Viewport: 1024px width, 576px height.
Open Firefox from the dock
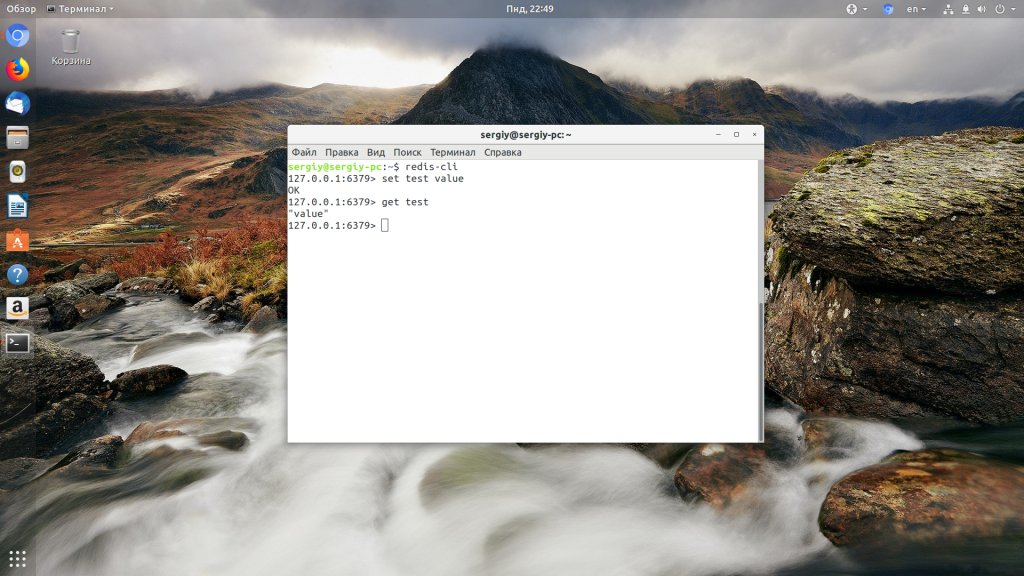(x=18, y=70)
